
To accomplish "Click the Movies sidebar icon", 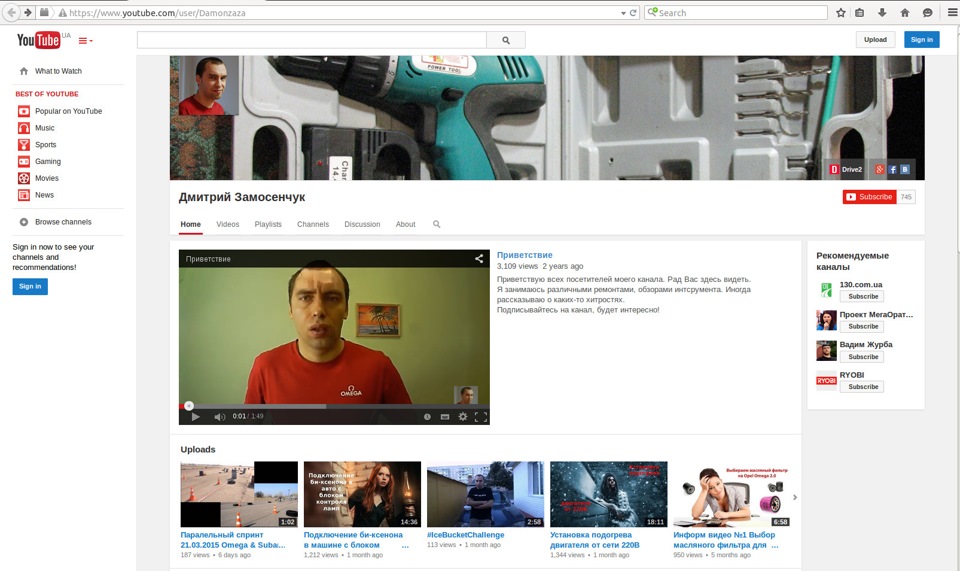I will (24, 178).
